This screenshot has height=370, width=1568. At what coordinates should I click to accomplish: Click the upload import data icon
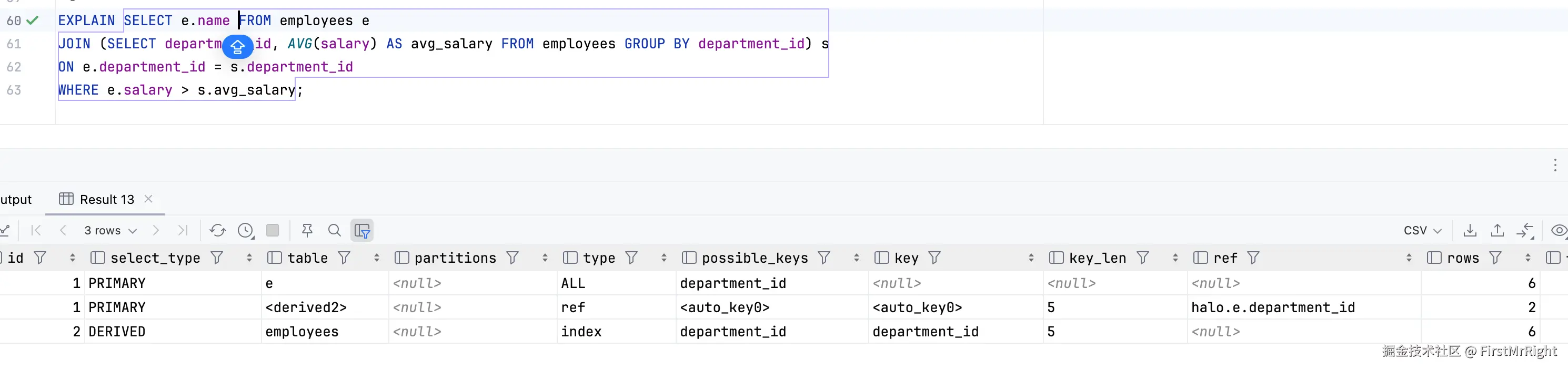(x=1497, y=230)
